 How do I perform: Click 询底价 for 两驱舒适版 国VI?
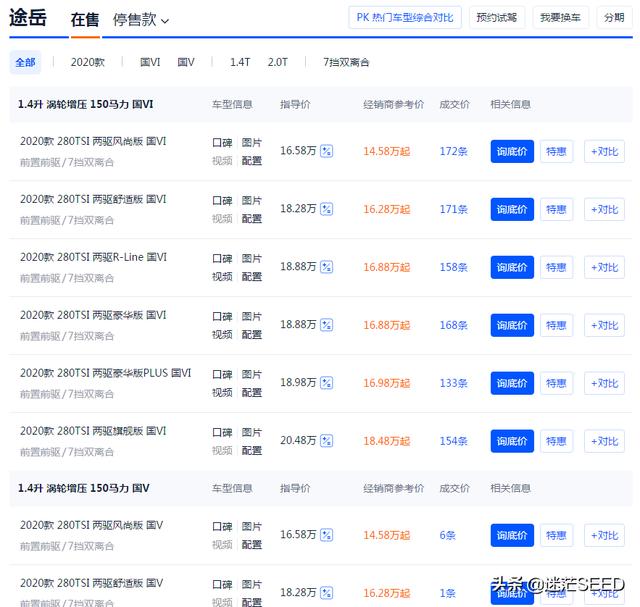(x=512, y=209)
